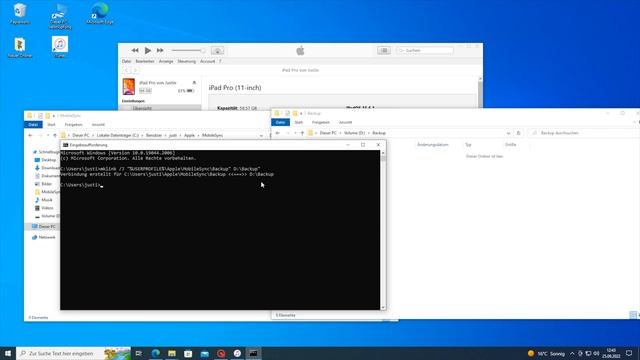Viewport: 640px width, 360px height.
Task: Click the Command Prompt vertical scrollbar
Action: (x=383, y=229)
